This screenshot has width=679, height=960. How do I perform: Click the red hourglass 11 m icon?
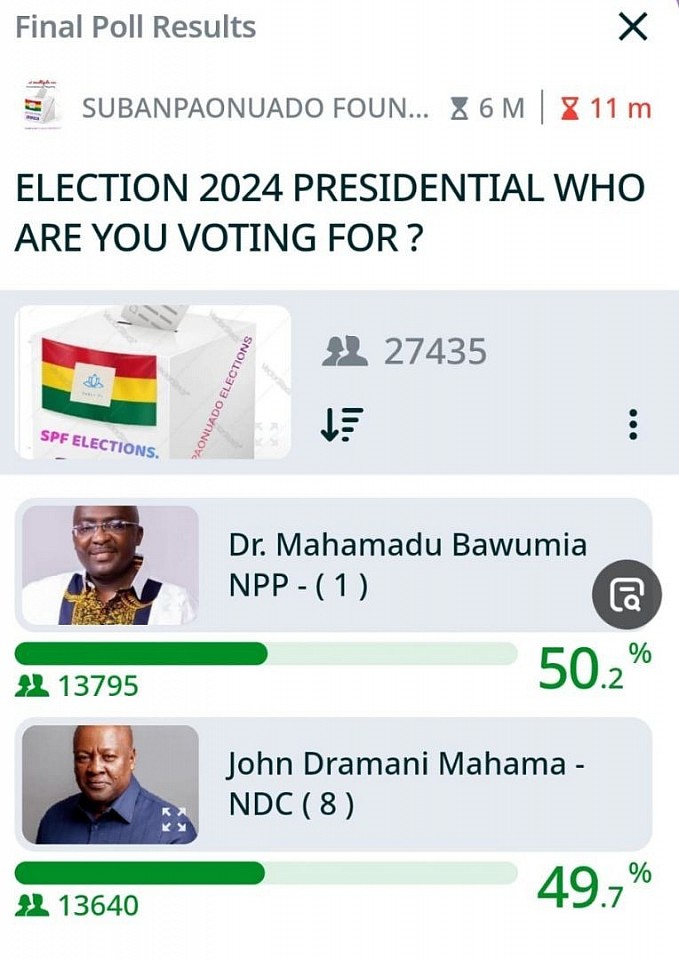tap(570, 108)
